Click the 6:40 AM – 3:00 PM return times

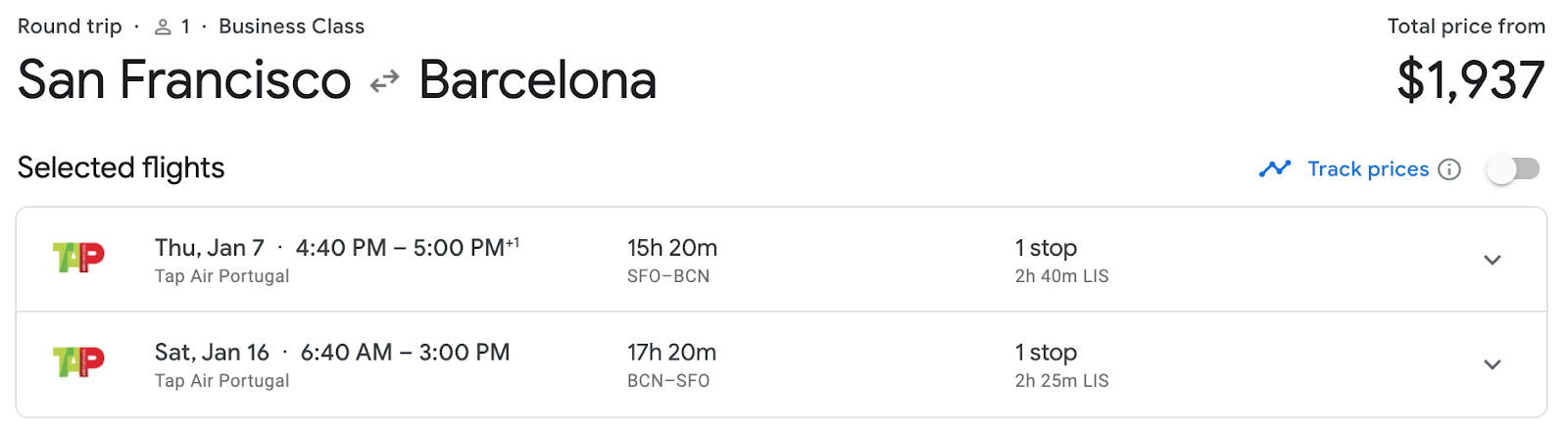[406, 353]
